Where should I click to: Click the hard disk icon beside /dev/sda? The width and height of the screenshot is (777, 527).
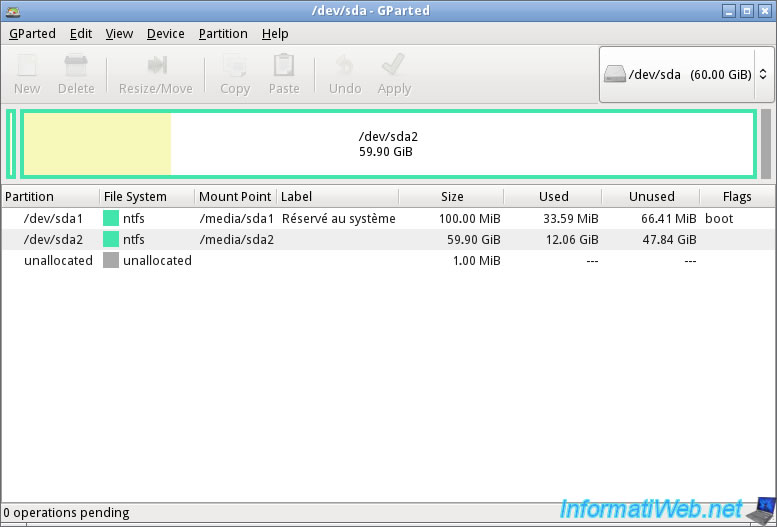(x=614, y=74)
